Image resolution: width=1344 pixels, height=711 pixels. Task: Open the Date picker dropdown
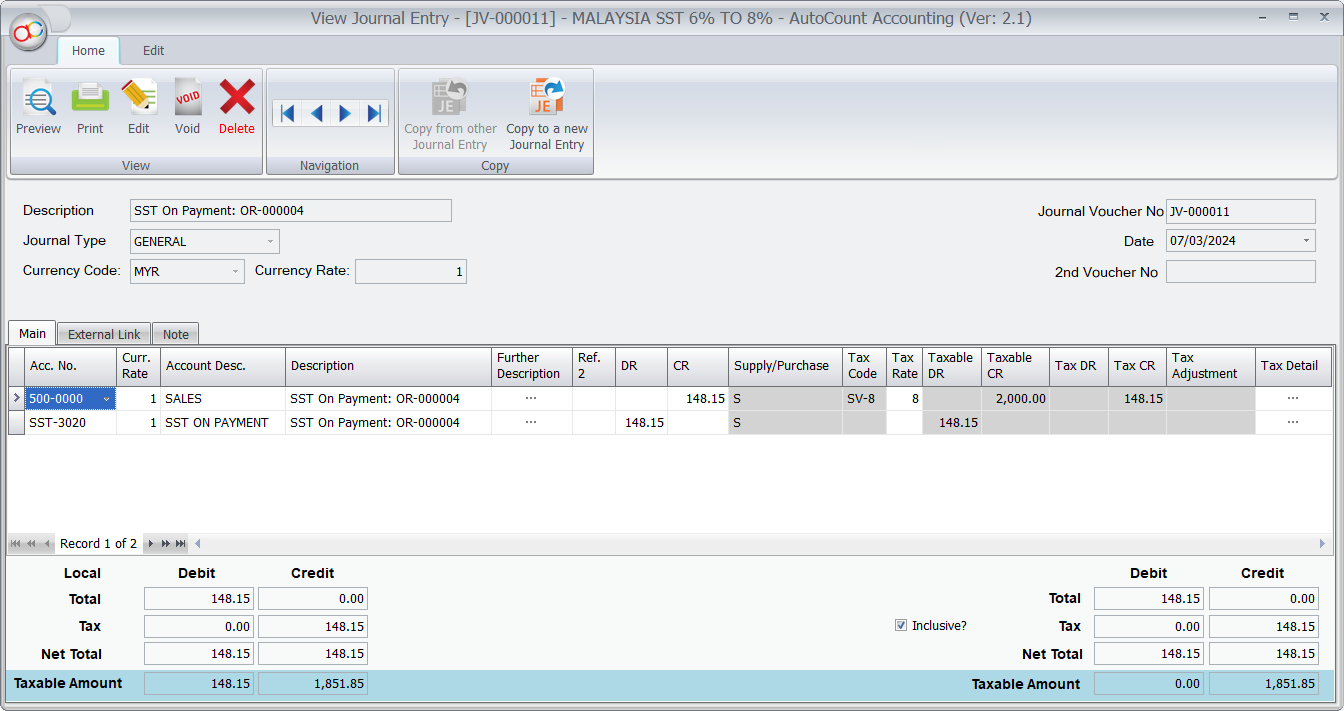tap(1306, 241)
